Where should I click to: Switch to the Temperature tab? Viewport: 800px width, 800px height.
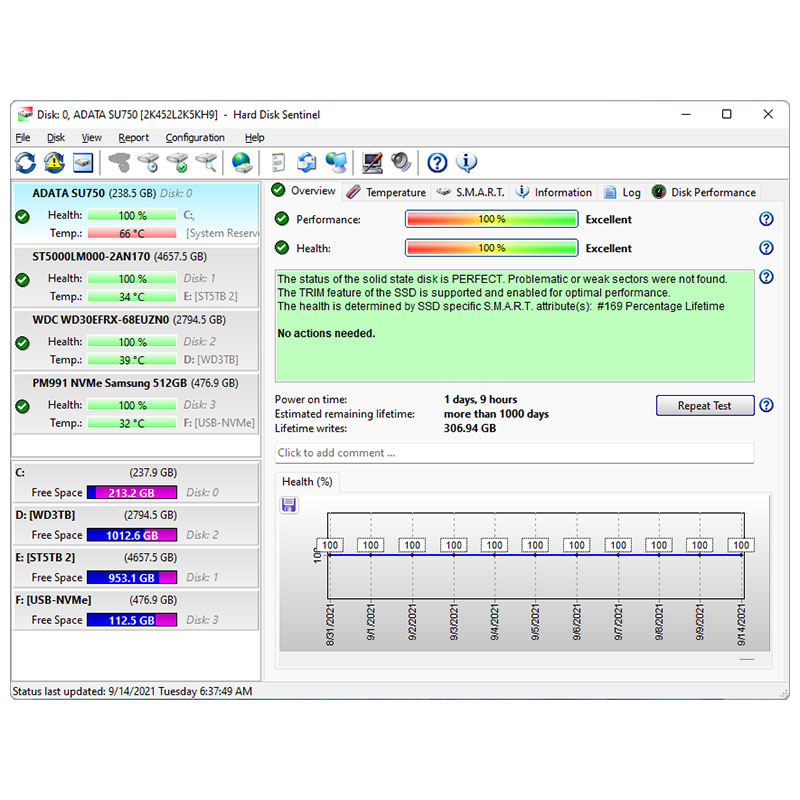tap(386, 192)
